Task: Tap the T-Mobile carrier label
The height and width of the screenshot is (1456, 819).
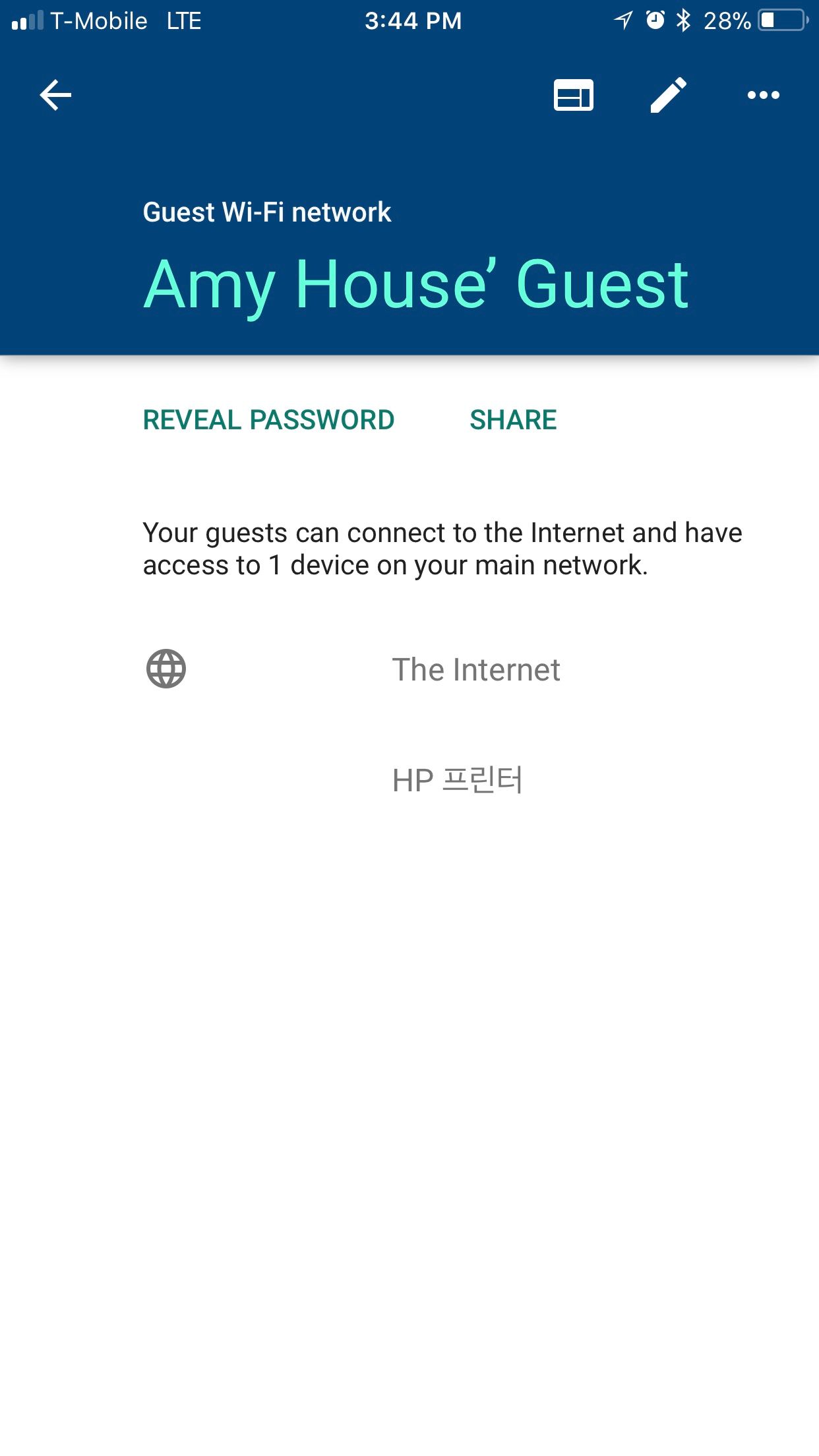Action: (x=99, y=21)
